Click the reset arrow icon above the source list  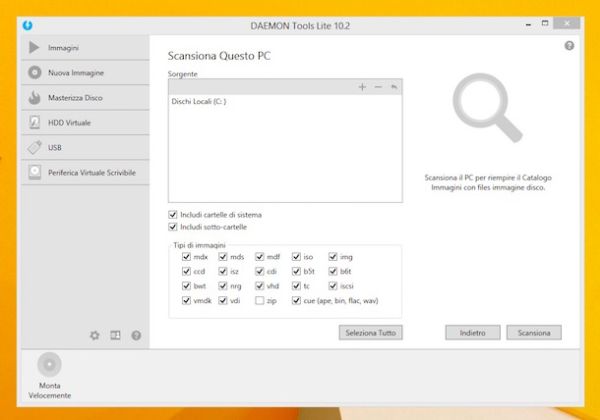(x=394, y=87)
